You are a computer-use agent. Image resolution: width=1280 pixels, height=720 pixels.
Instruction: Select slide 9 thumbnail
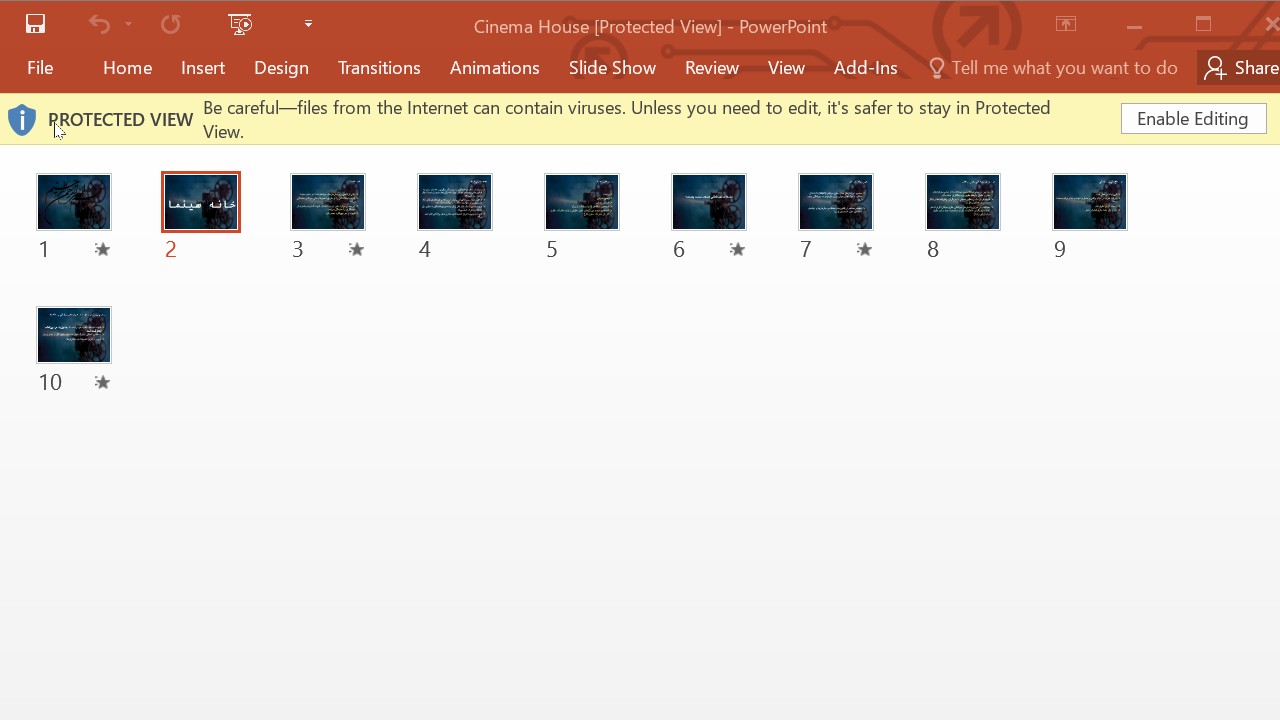pos(1090,202)
